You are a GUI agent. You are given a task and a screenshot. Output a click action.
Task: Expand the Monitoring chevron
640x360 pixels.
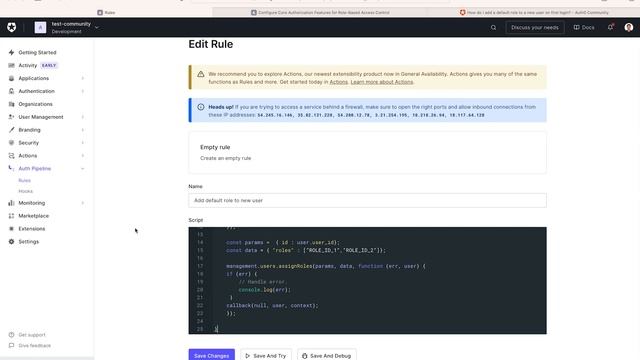tap(82, 203)
